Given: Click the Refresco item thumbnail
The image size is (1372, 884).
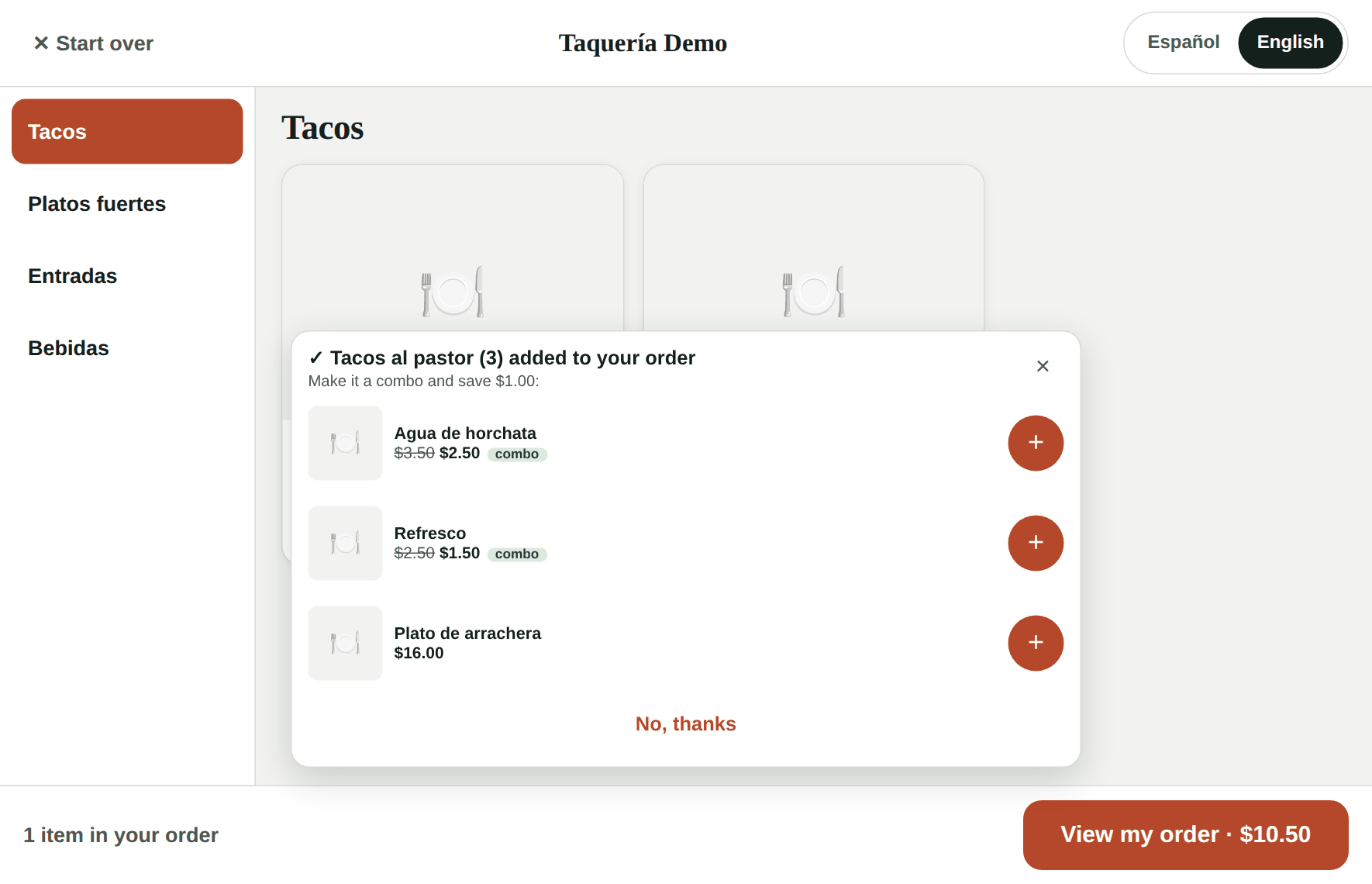Looking at the screenshot, I should click(x=345, y=543).
